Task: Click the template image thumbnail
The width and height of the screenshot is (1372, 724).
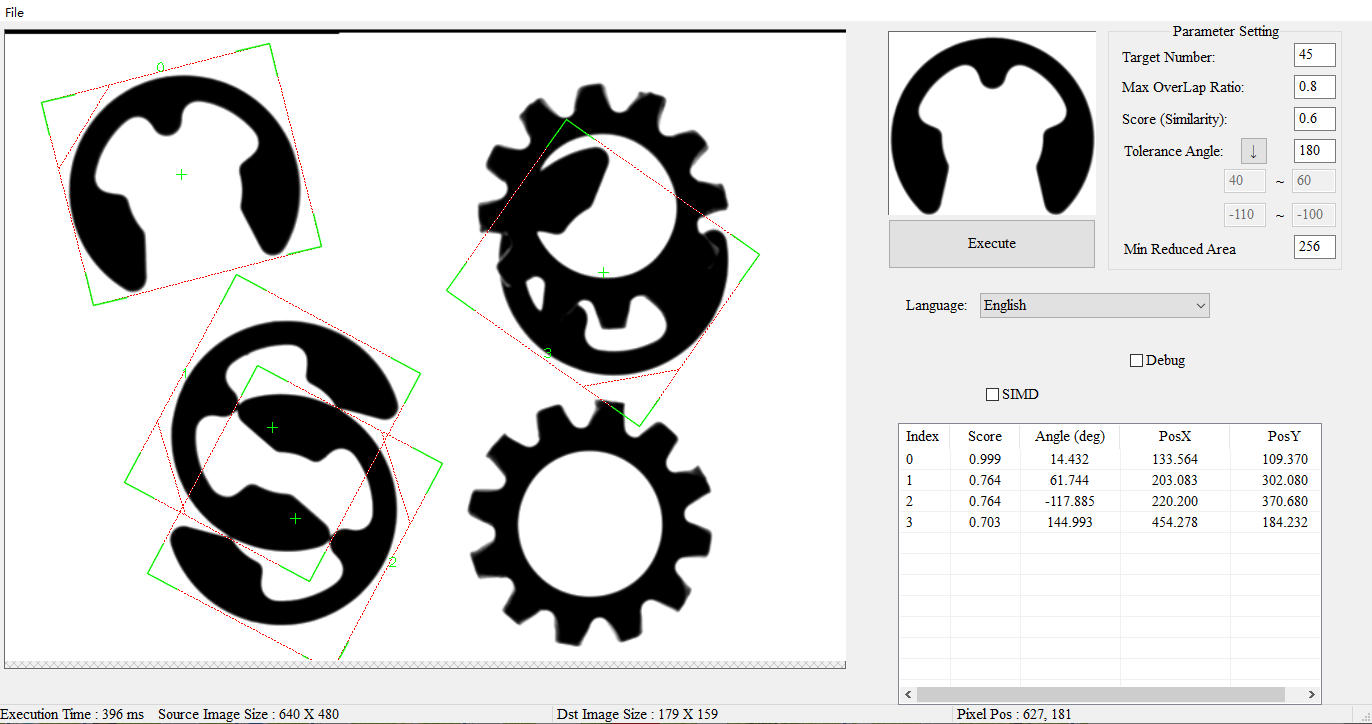Action: coord(992,123)
